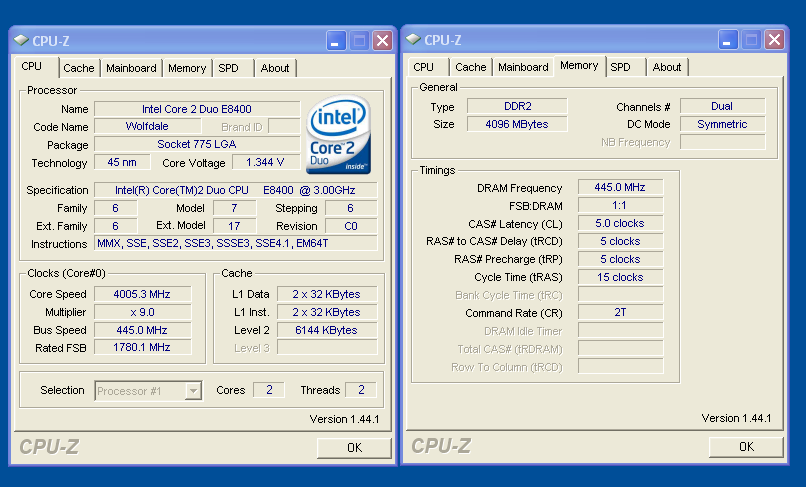This screenshot has height=487, width=806.
Task: Click the Ext. Model value 17
Action: pos(234,226)
